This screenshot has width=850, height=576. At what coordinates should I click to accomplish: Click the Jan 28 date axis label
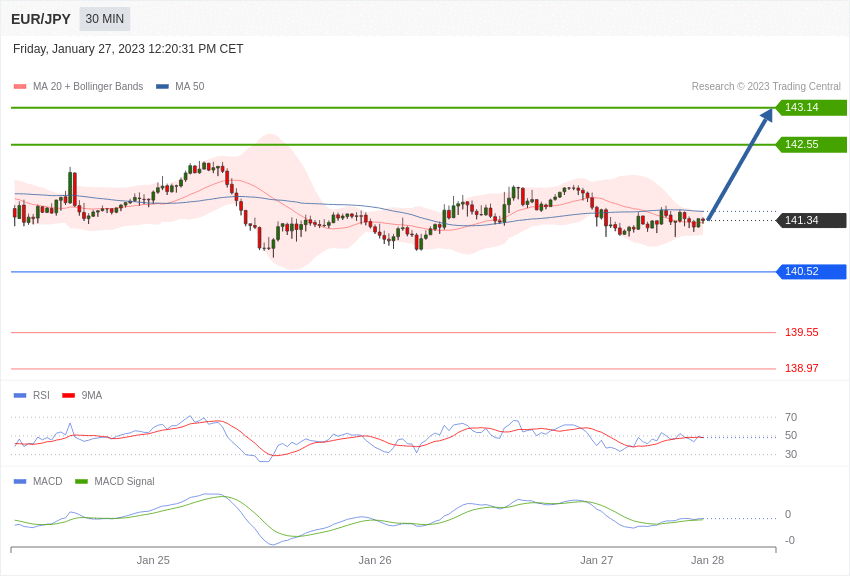click(707, 560)
